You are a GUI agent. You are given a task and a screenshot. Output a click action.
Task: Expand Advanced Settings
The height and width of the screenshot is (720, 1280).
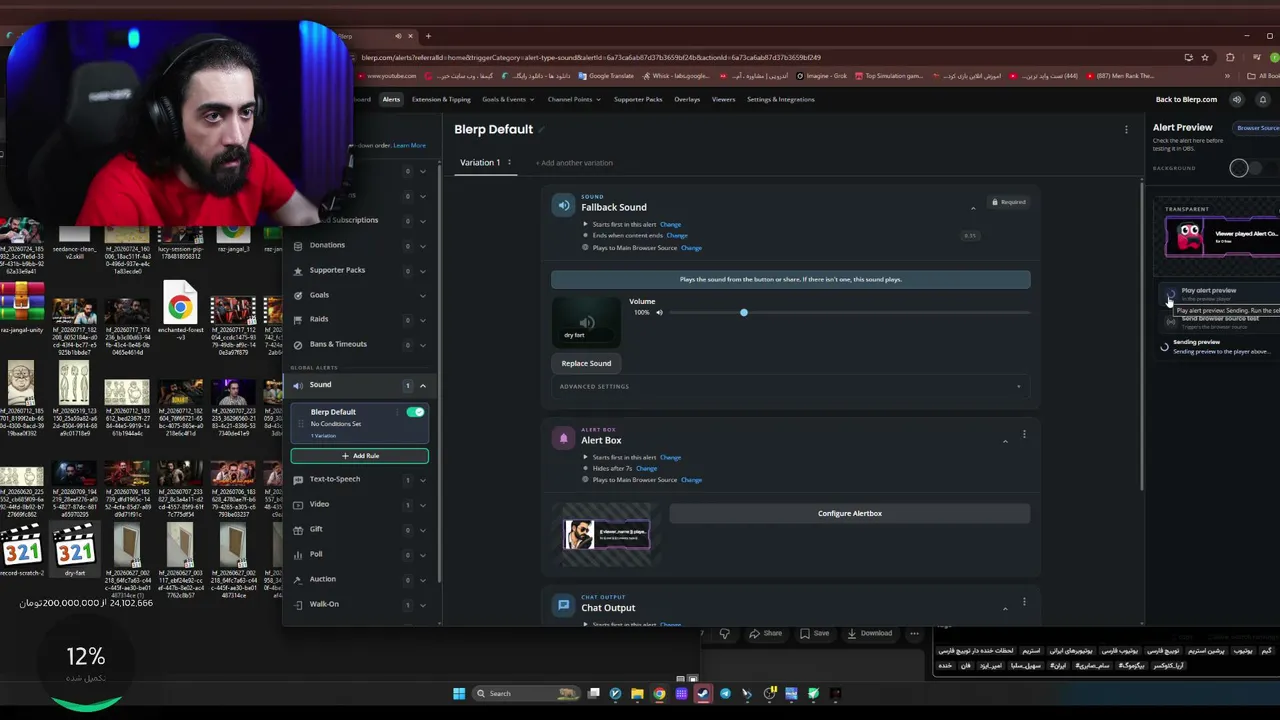(790, 386)
